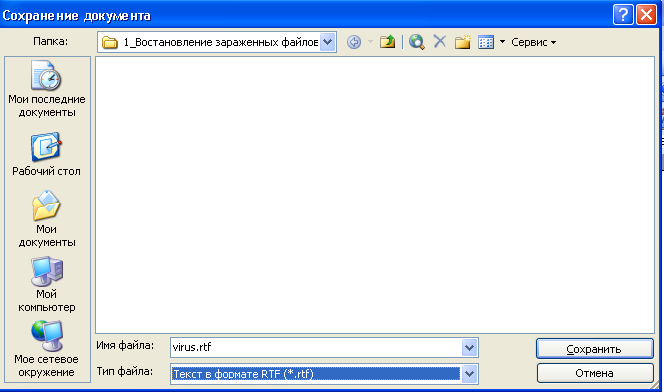Create a new folder
The width and height of the screenshot is (664, 392).
463,42
